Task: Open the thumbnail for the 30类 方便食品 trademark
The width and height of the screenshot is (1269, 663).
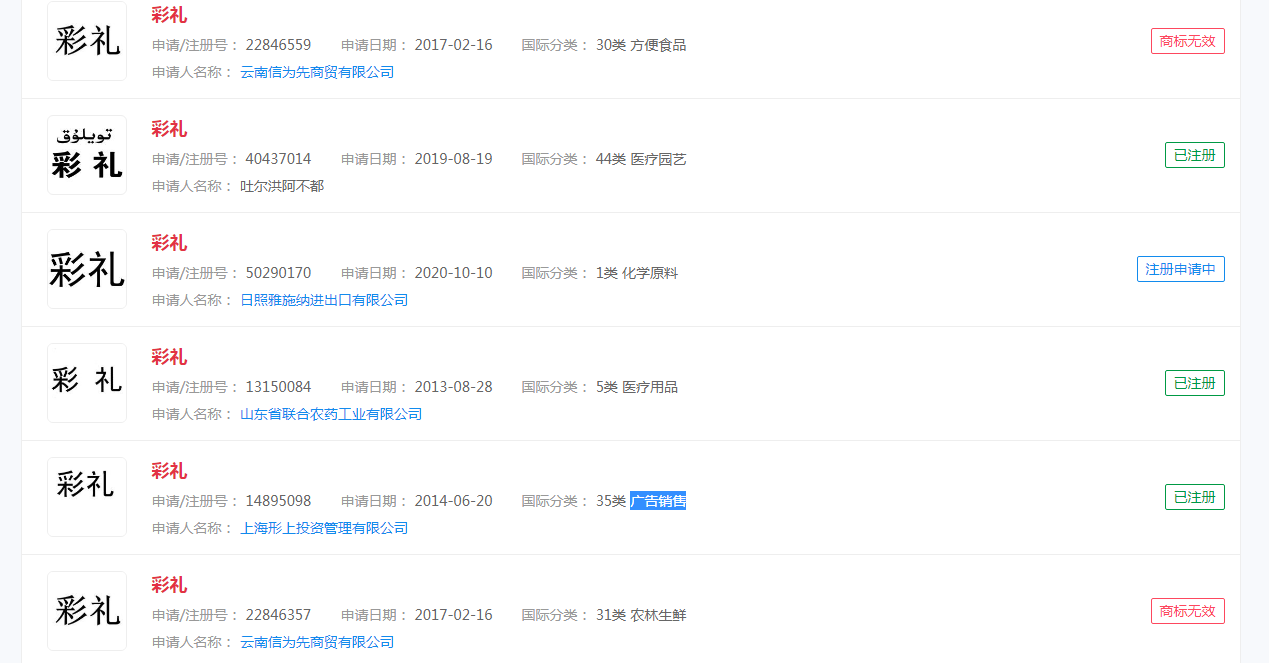Action: [x=87, y=41]
